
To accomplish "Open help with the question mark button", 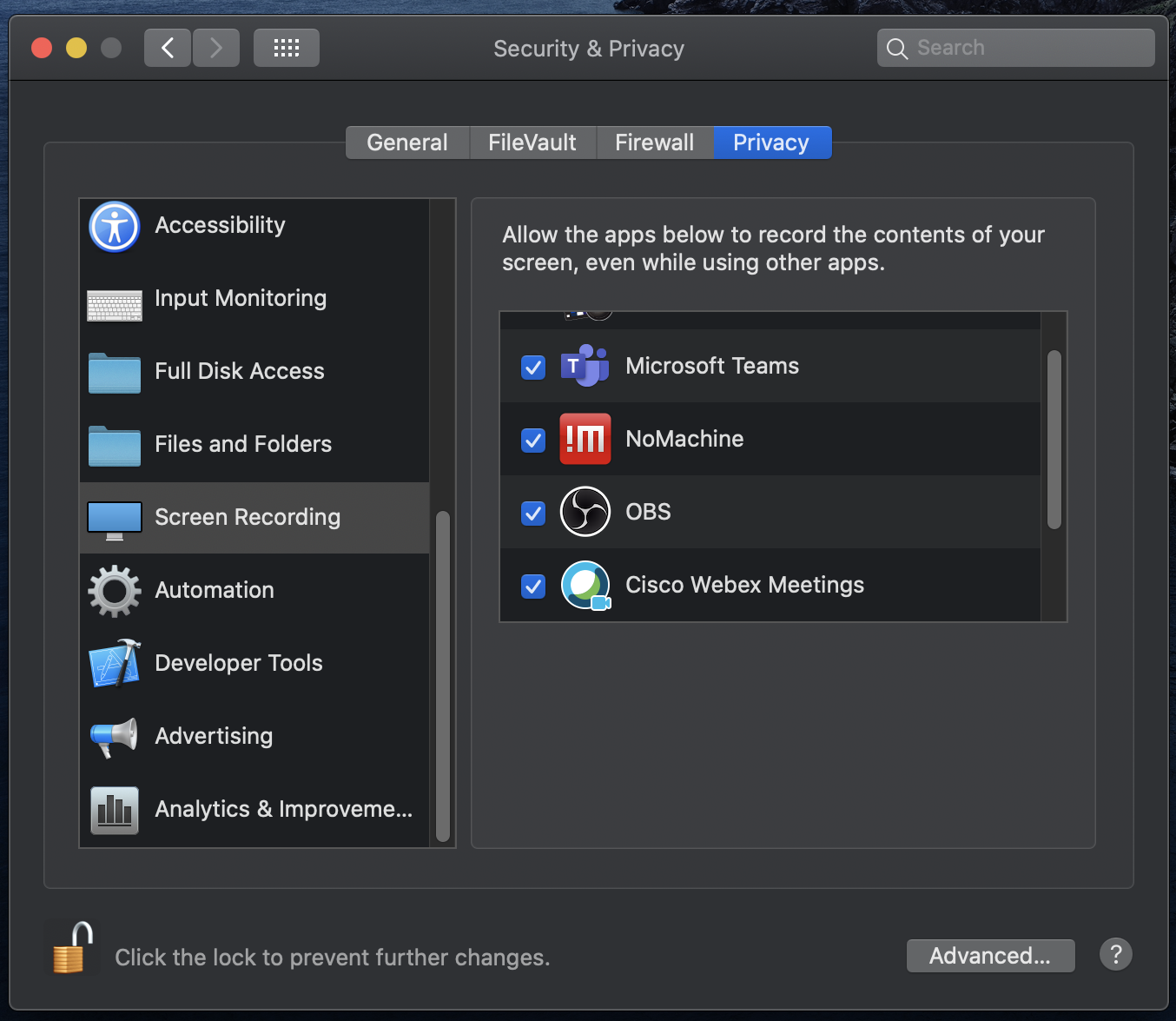I will [x=1116, y=954].
